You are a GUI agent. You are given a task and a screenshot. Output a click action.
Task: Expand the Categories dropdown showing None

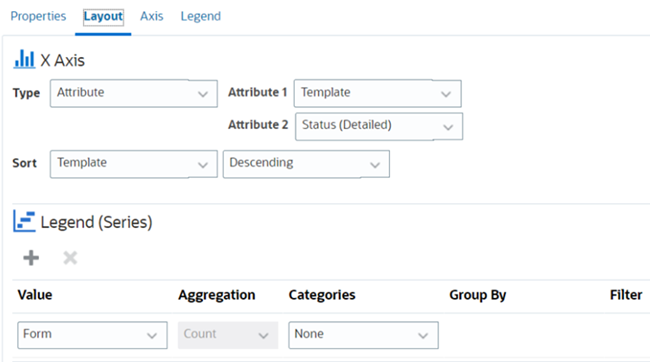(x=364, y=335)
